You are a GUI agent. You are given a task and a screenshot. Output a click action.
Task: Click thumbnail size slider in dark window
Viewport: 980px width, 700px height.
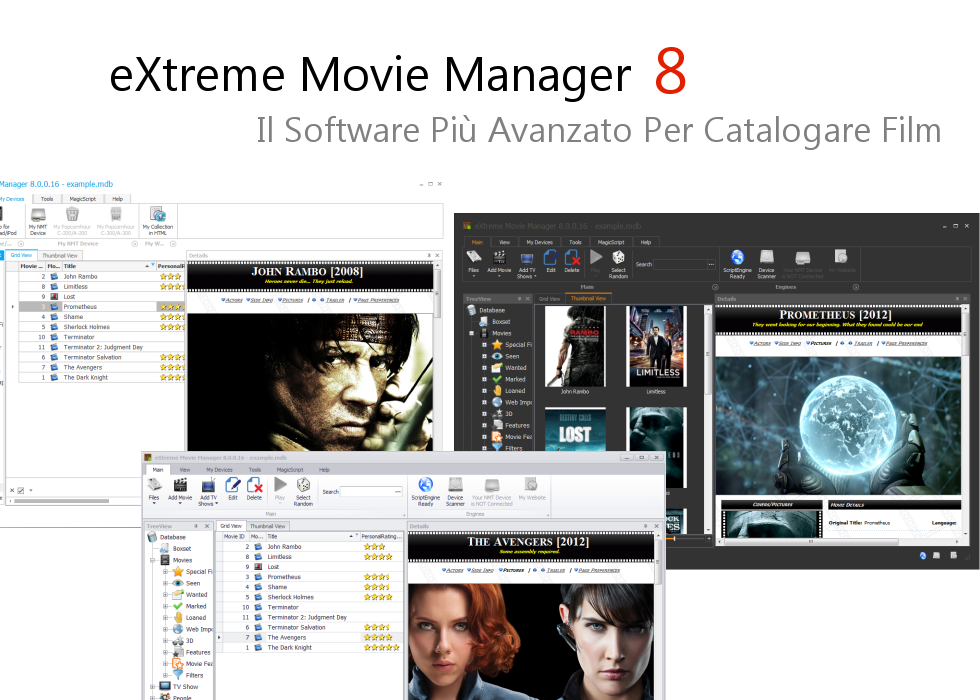pyautogui.click(x=674, y=539)
